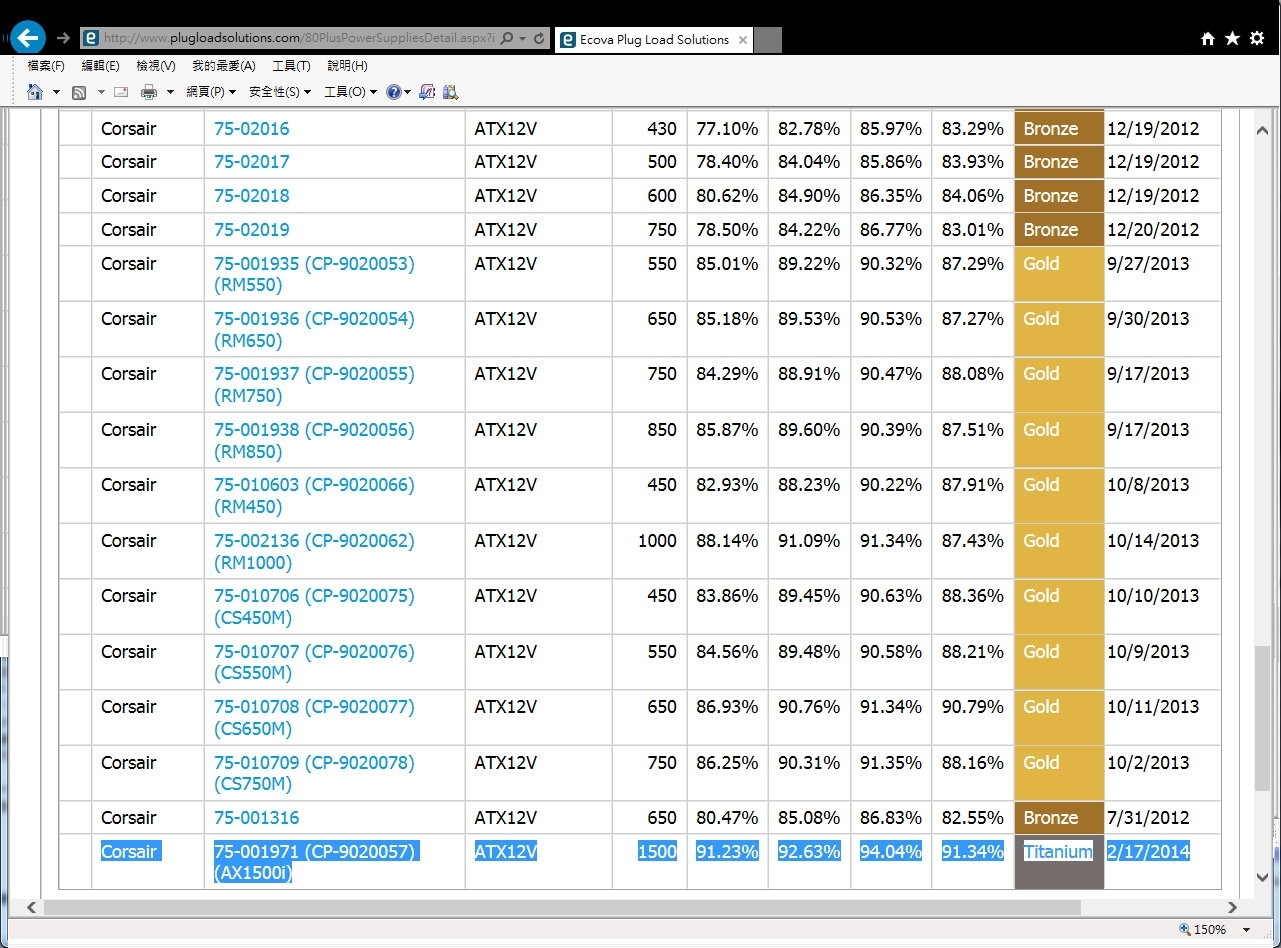The image size is (1281, 948).
Task: Open a new tab with the blank tab button
Action: tap(768, 40)
